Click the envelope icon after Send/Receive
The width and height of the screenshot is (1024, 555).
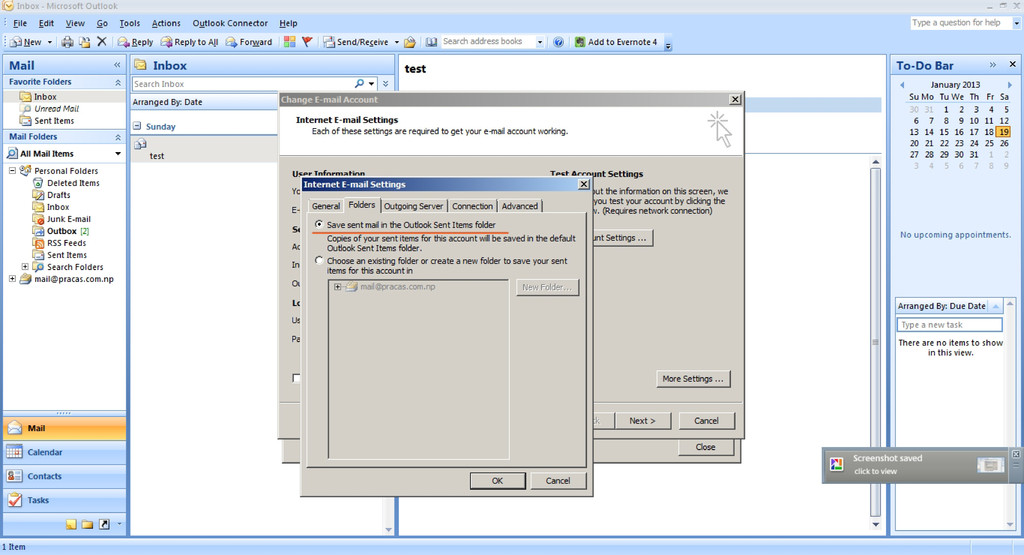(409, 42)
